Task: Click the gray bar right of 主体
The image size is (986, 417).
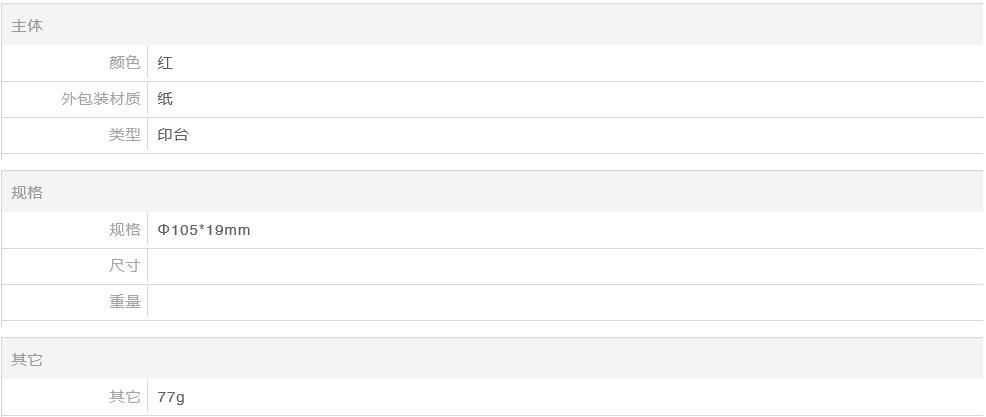Action: pyautogui.click(x=500, y=26)
